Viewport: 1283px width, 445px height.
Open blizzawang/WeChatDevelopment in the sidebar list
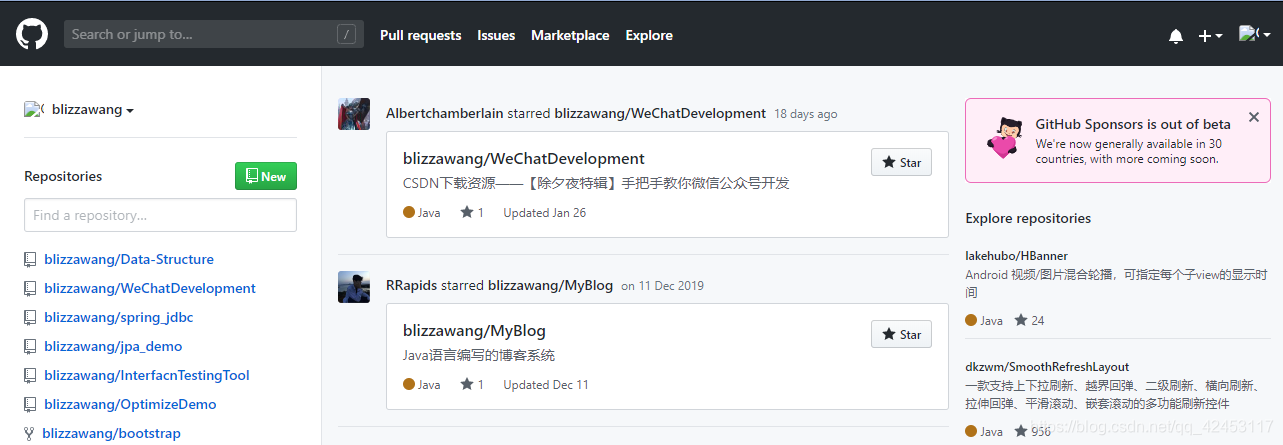[x=150, y=288]
